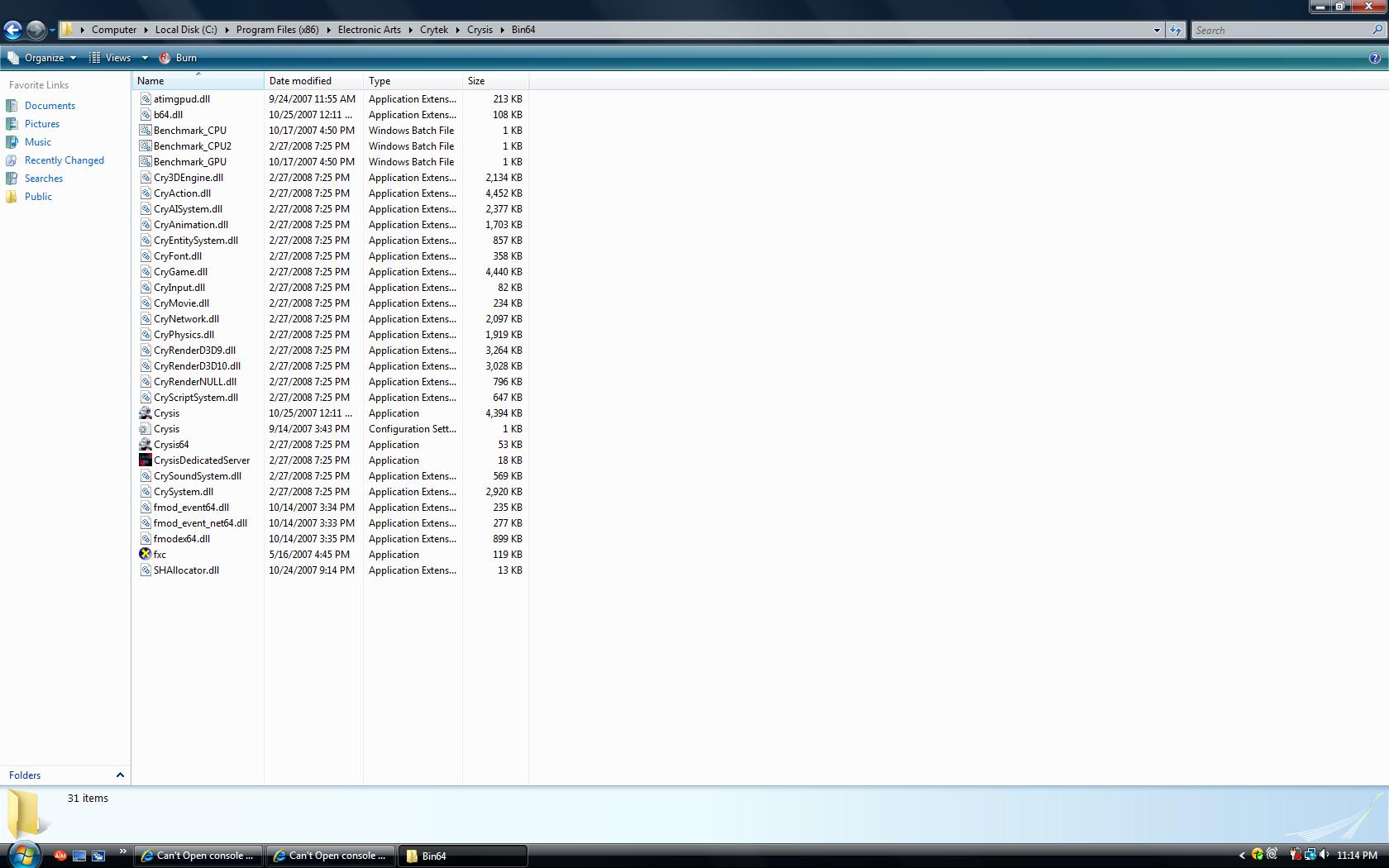The image size is (1389, 868).
Task: Navigate to Electronic Arts breadcrumb
Action: click(x=369, y=30)
